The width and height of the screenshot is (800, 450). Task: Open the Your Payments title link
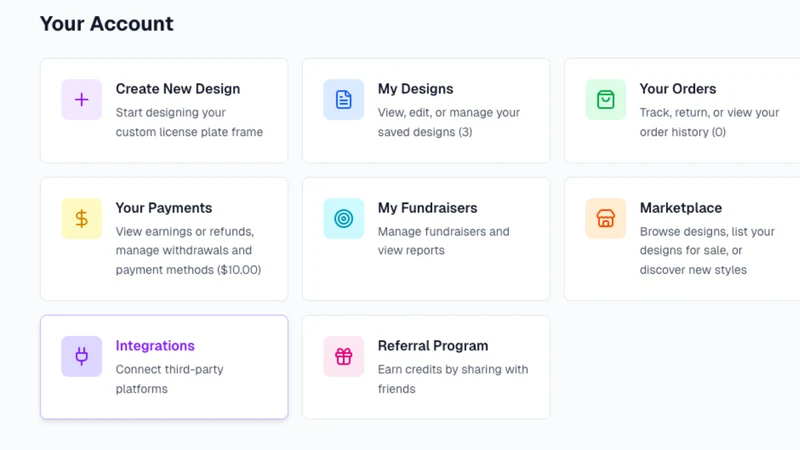pyautogui.click(x=164, y=208)
